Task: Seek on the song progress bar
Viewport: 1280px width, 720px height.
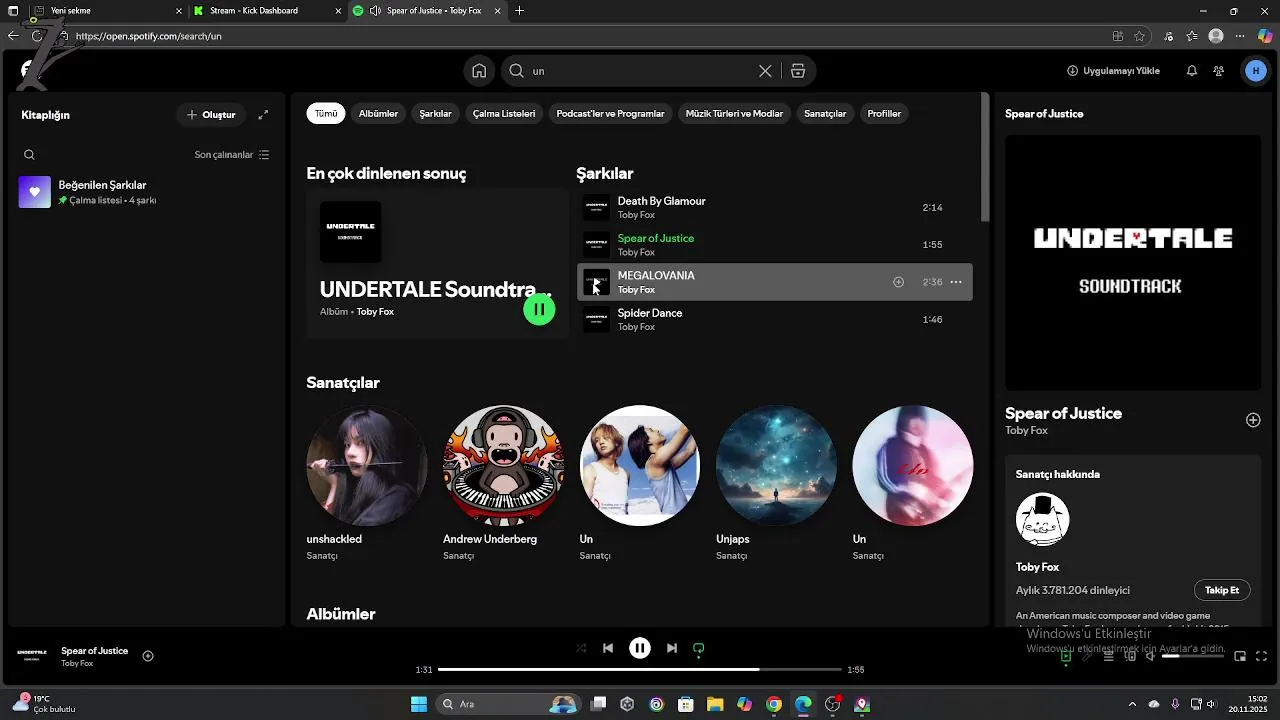Action: point(640,669)
